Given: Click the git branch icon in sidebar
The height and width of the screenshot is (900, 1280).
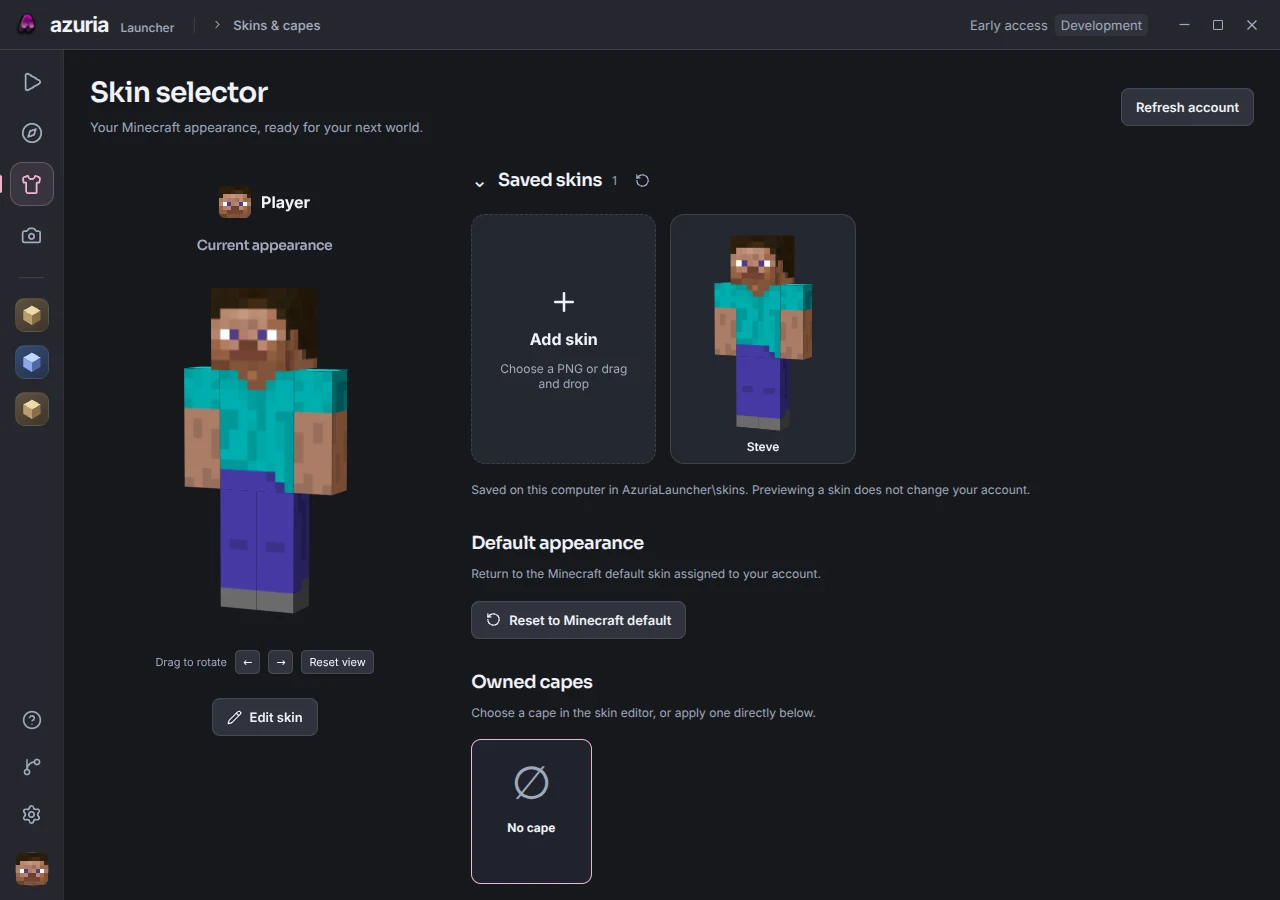Looking at the screenshot, I should [x=32, y=767].
